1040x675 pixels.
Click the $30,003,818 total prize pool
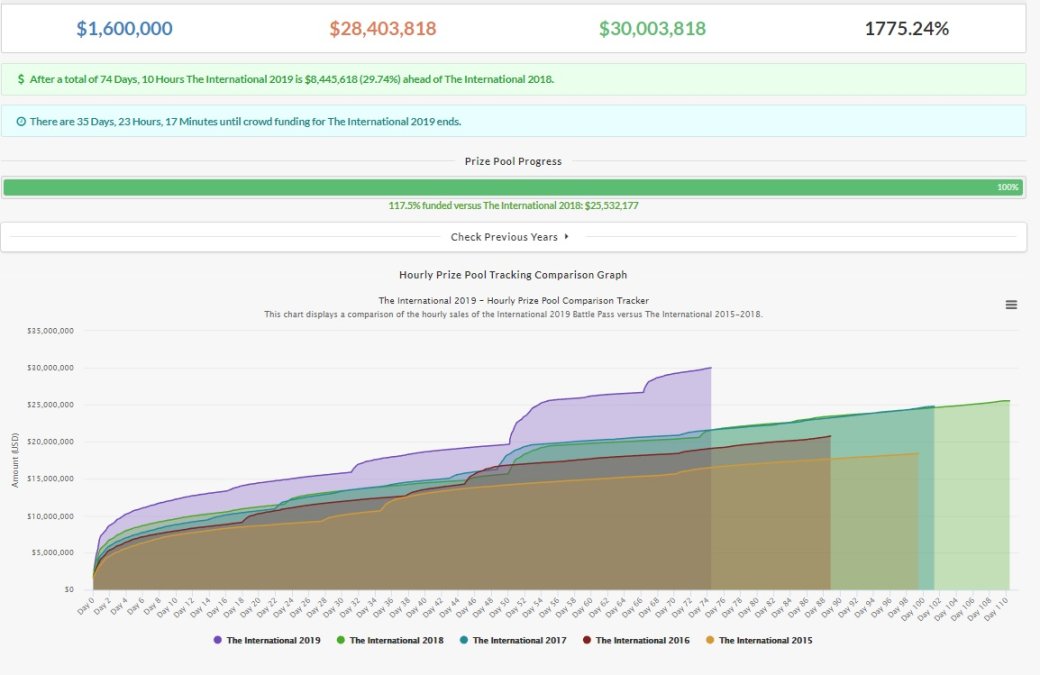(x=653, y=29)
